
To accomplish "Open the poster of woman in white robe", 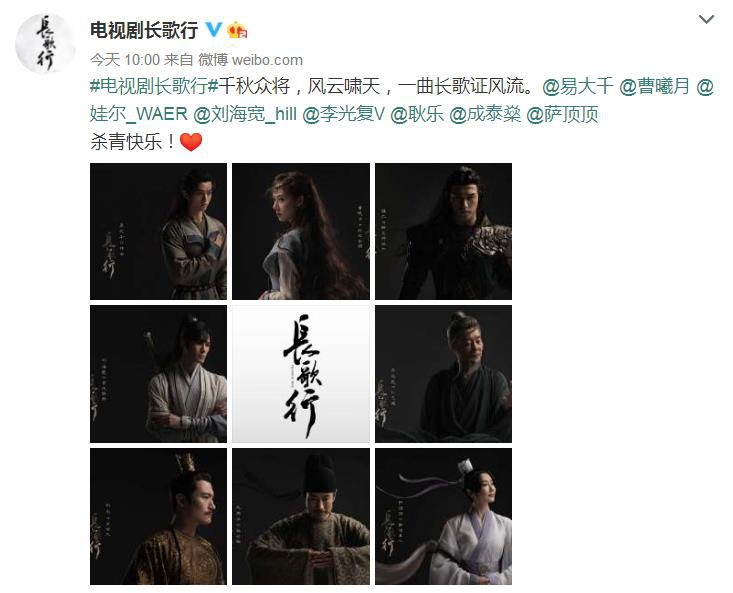I will 443,516.
